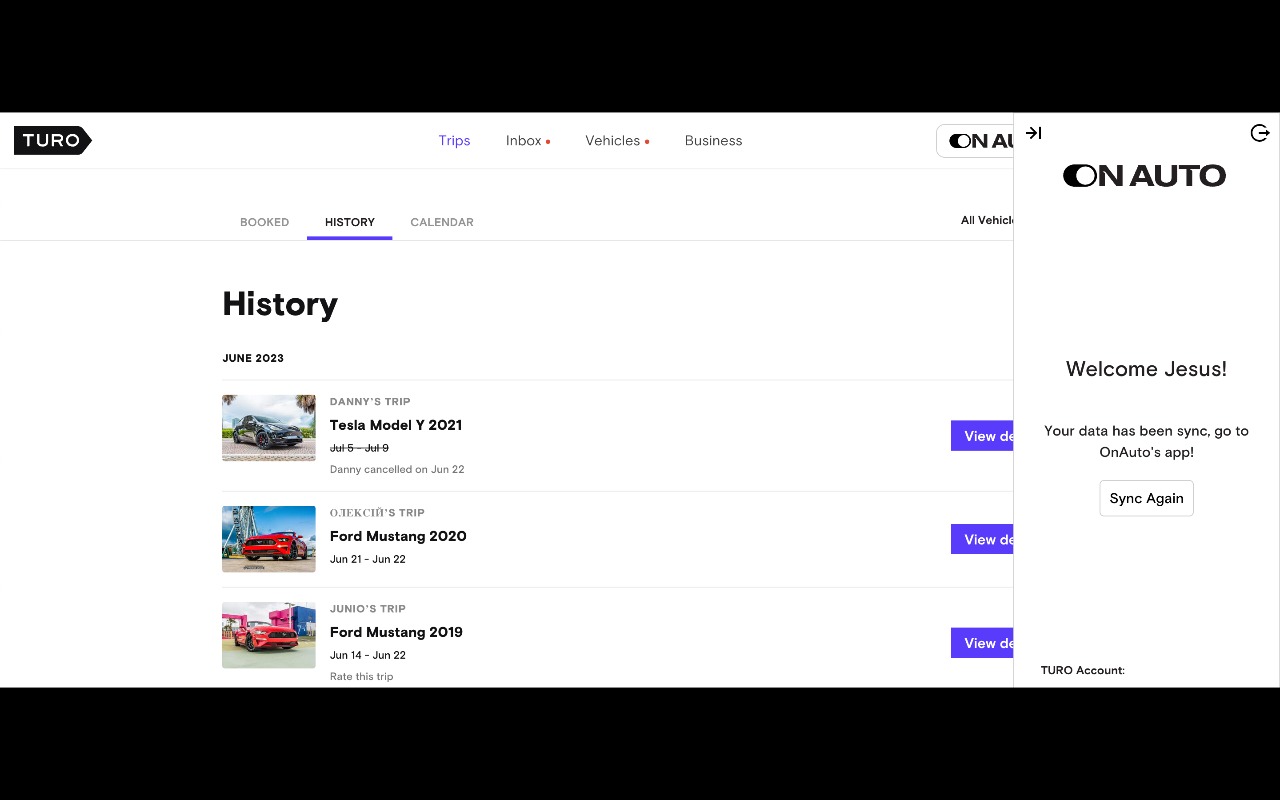Open the Inbox from the navigation bar
Viewport: 1280px width, 800px height.
[522, 140]
